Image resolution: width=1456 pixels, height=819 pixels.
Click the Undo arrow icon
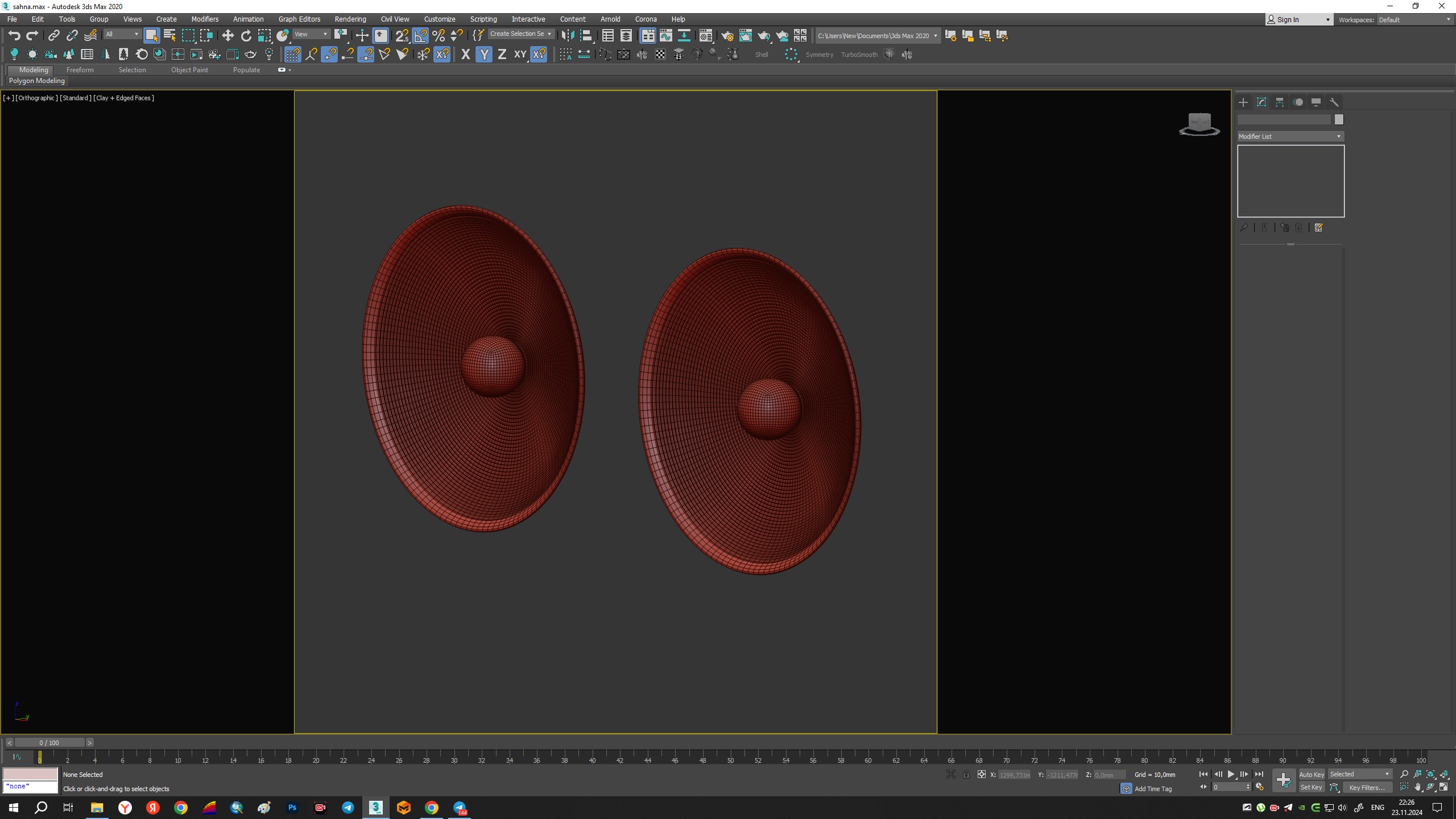click(14, 36)
